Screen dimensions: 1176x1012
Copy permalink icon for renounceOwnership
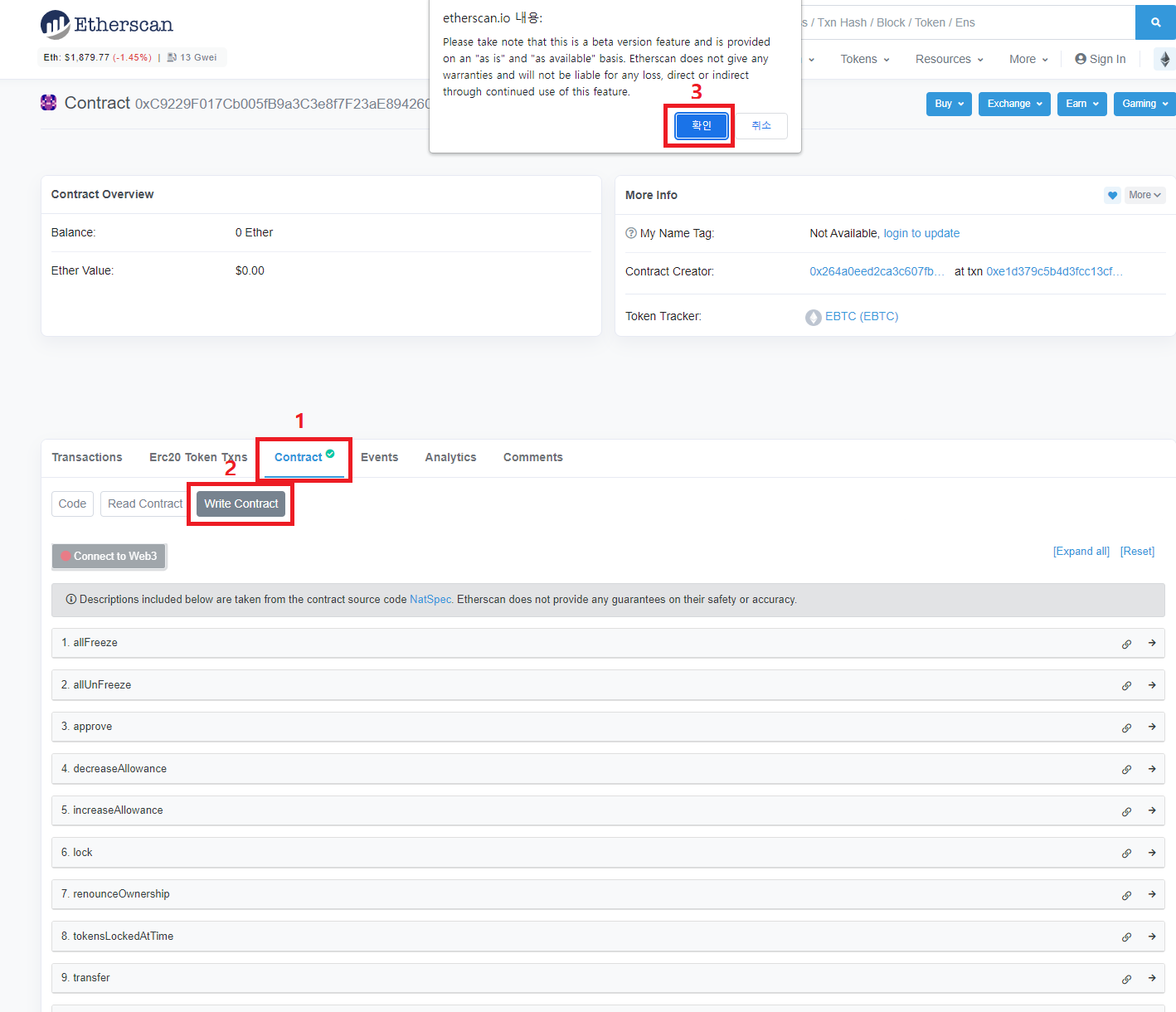1126,895
